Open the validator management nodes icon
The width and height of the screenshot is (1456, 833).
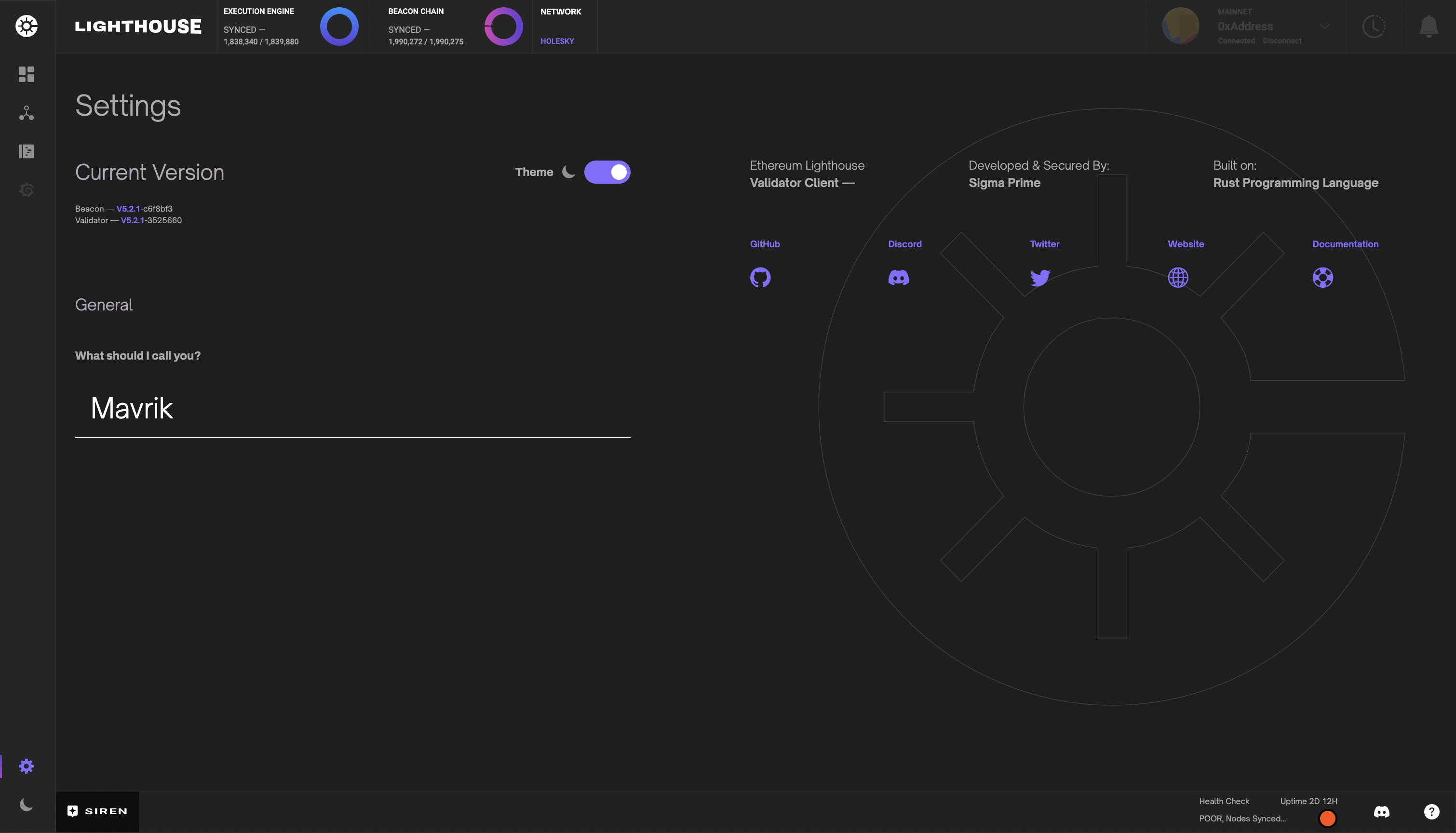coord(27,113)
